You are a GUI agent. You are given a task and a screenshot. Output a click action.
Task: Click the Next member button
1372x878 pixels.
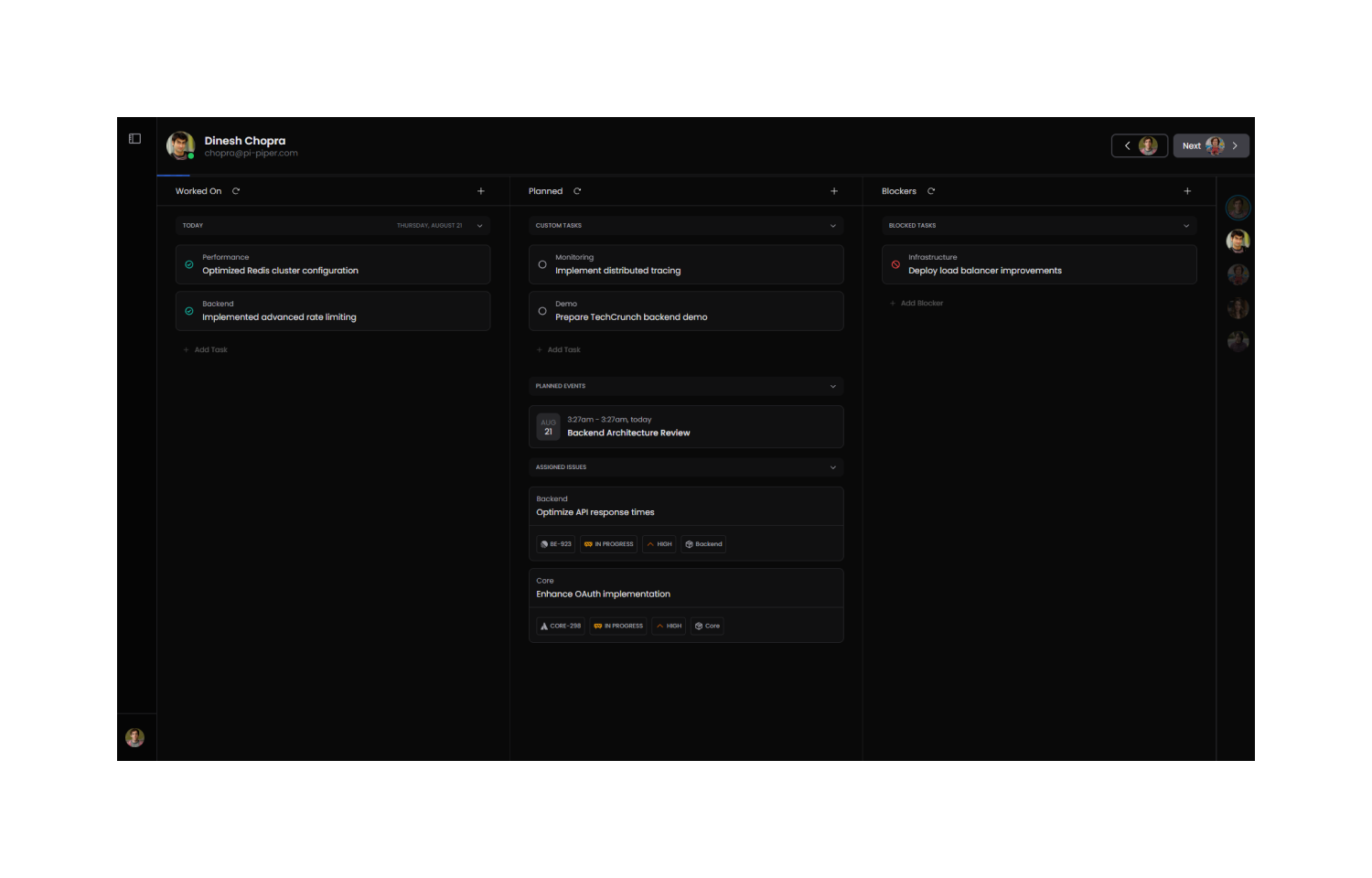[1211, 145]
